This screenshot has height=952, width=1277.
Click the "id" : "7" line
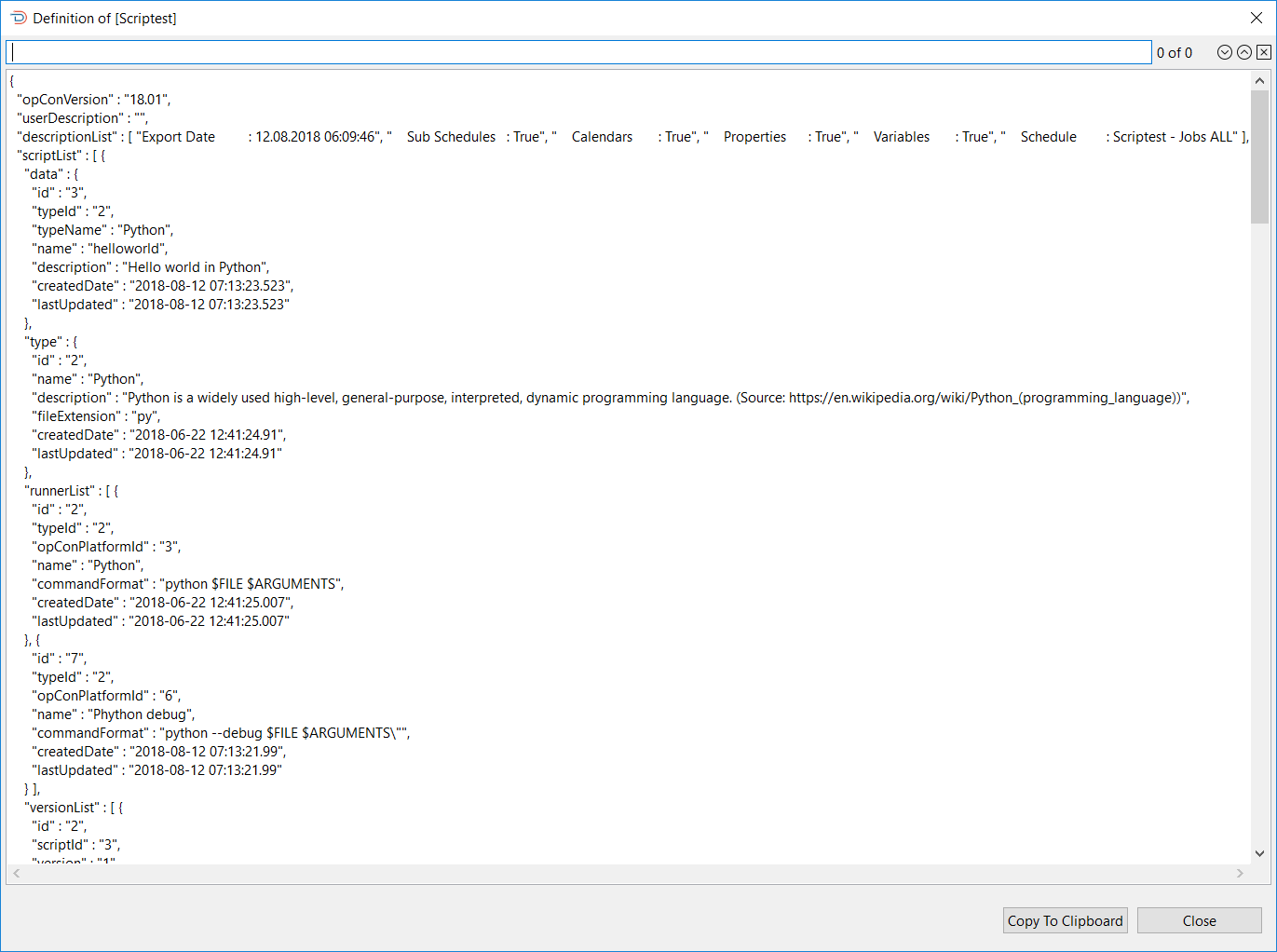click(60, 659)
